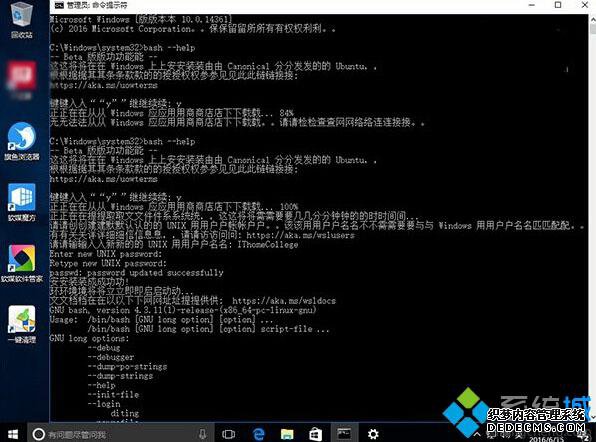Screen dimensions: 596x442
Task: Click the 'GNU bash, version 4.3.11' line
Action: [x=183, y=310]
